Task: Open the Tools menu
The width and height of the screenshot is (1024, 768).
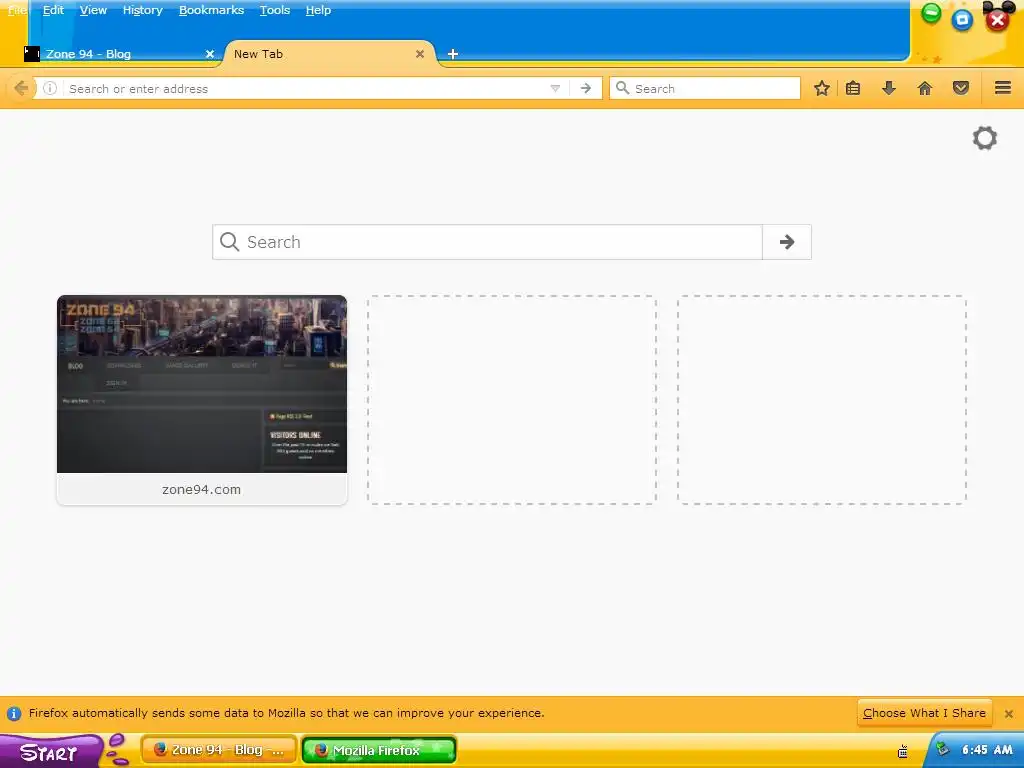Action: (x=275, y=10)
